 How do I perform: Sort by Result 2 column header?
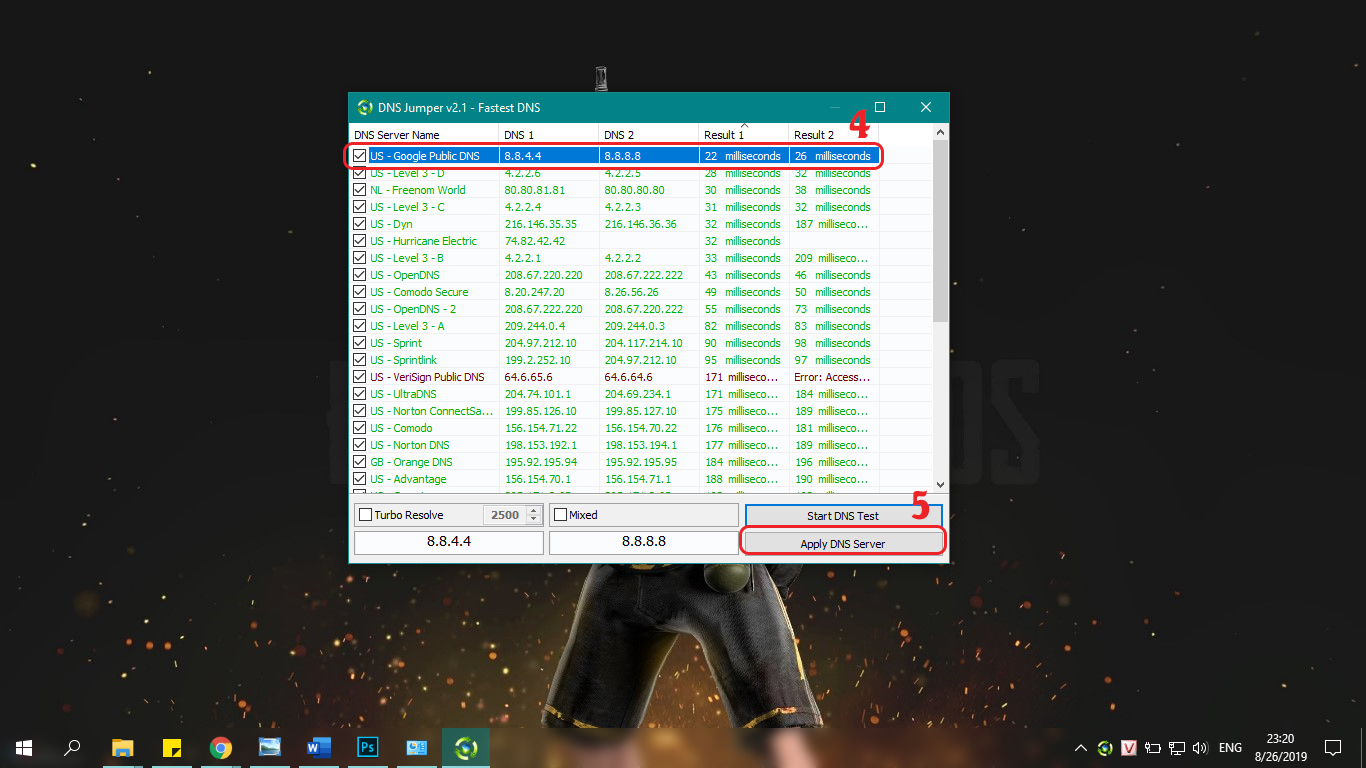click(x=834, y=135)
